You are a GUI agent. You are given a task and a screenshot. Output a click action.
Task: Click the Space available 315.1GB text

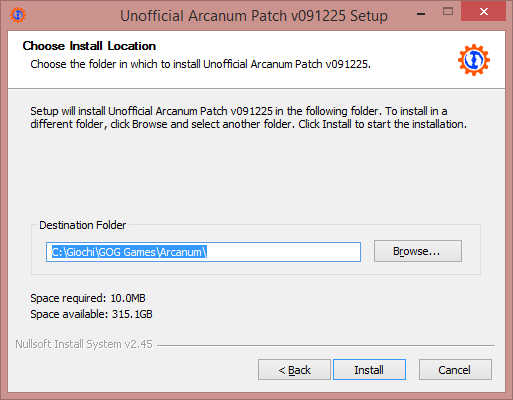click(91, 314)
